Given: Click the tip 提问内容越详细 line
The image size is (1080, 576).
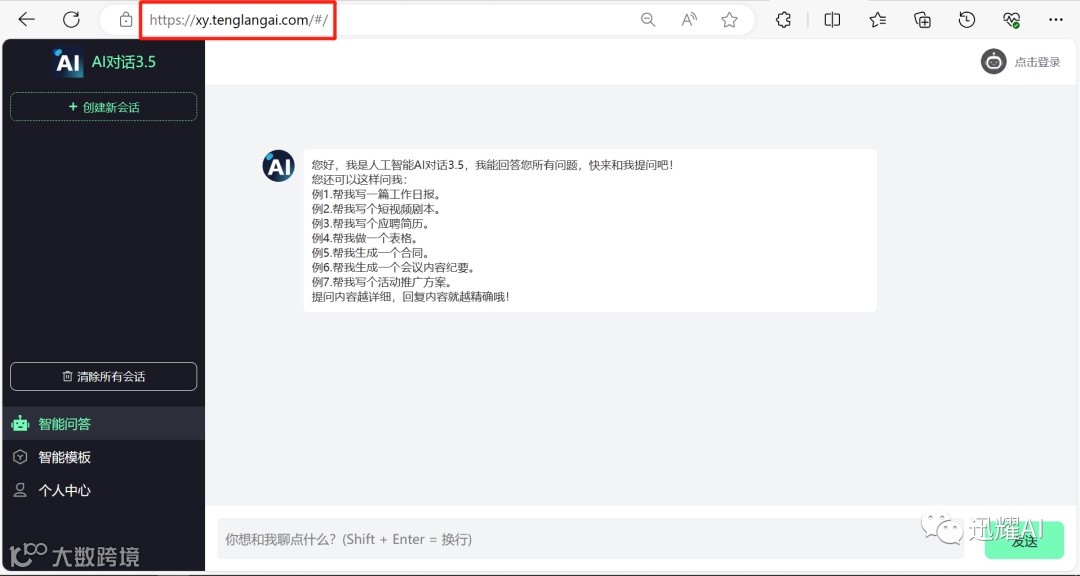Looking at the screenshot, I should [411, 297].
